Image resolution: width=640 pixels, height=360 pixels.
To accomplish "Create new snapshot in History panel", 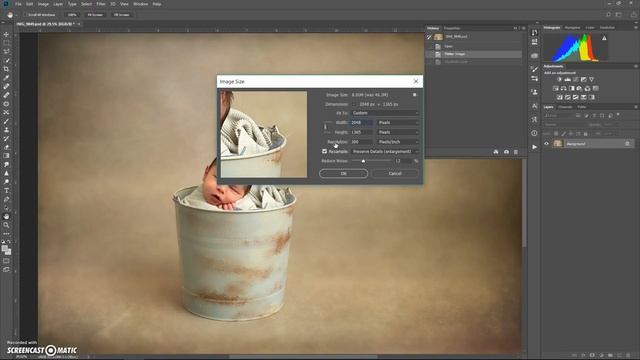I will 506,152.
